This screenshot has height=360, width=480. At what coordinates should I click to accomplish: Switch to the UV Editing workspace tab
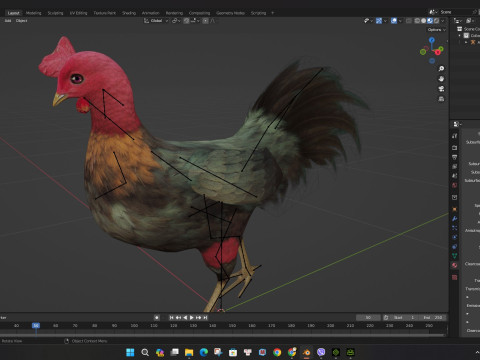(x=78, y=13)
